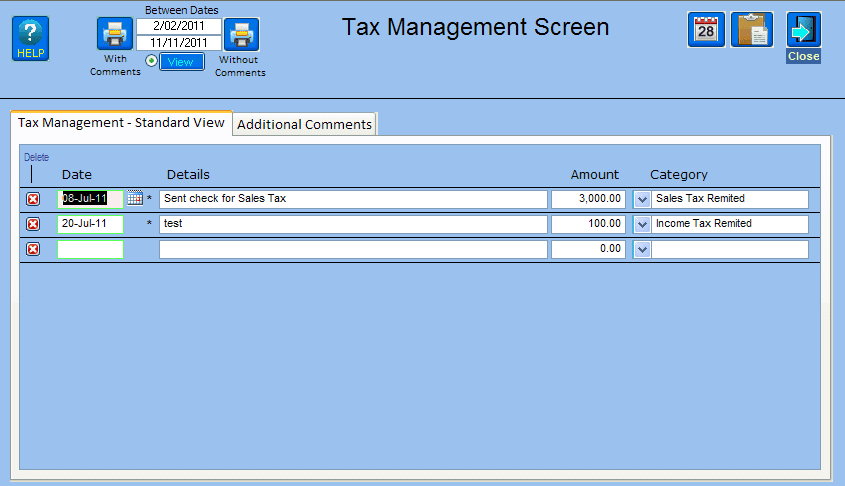The height and width of the screenshot is (486, 845).
Task: Click the Category column header
Action: [678, 175]
